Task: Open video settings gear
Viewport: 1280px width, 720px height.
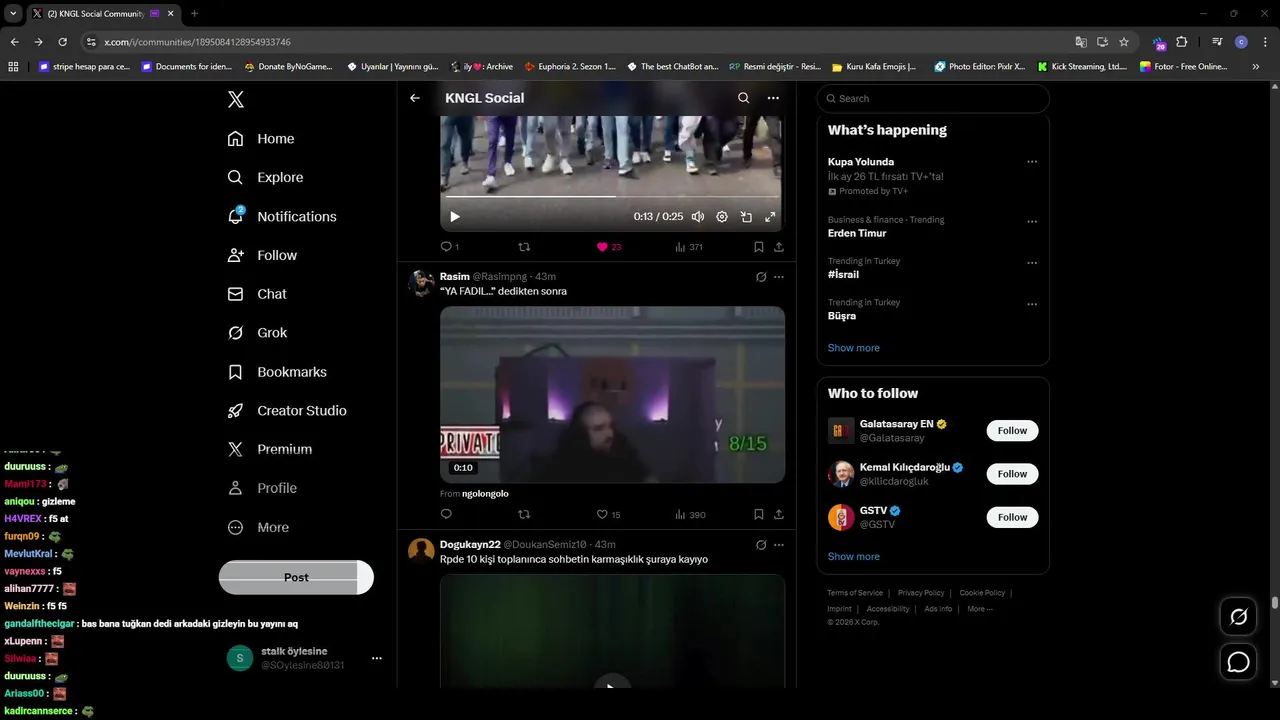Action: [x=722, y=217]
